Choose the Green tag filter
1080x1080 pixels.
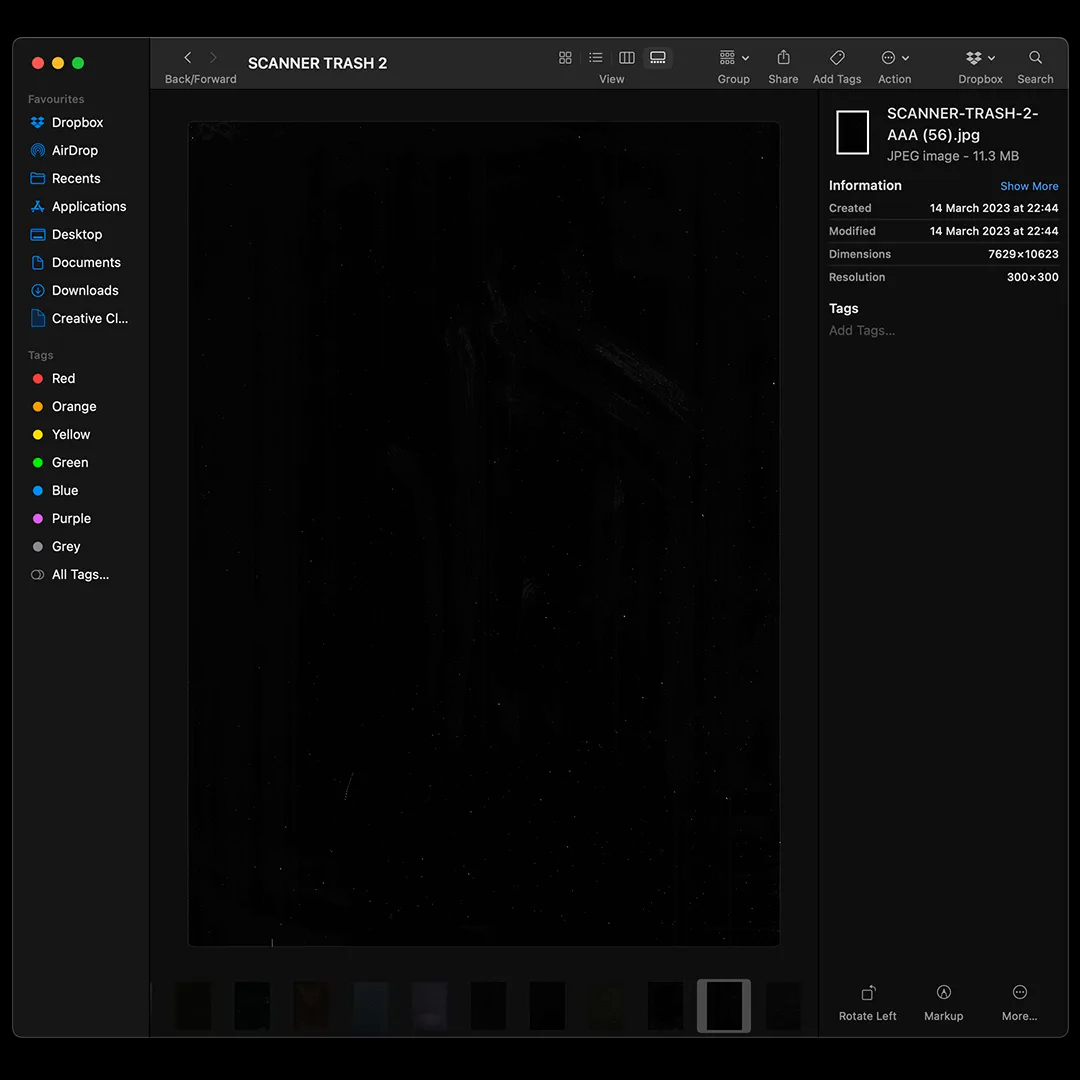tap(70, 462)
